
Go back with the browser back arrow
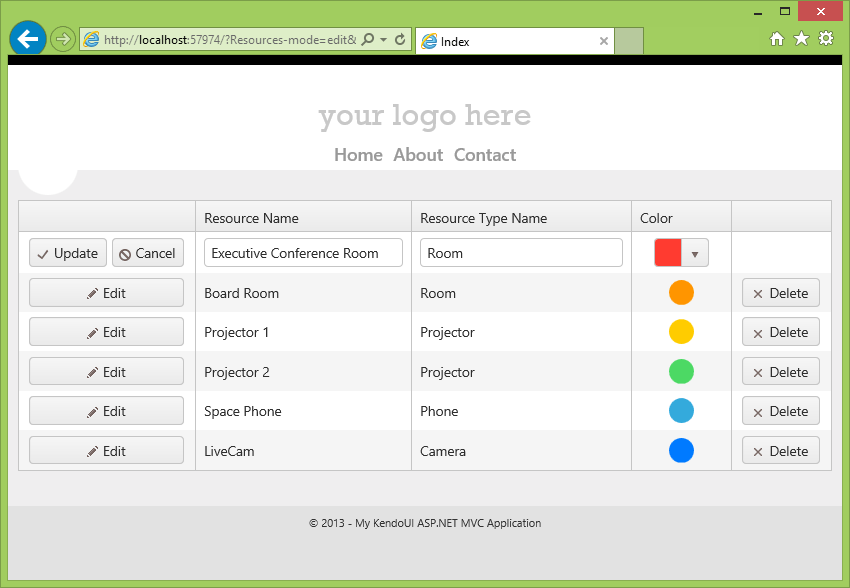28,39
